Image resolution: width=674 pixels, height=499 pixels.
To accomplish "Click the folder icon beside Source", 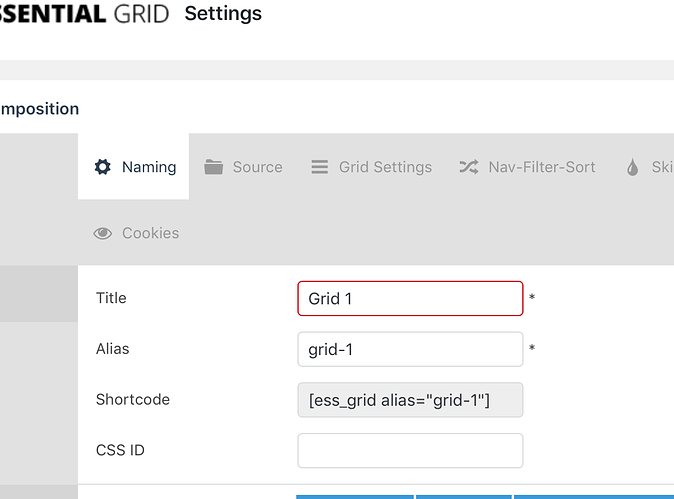I will click(213, 167).
